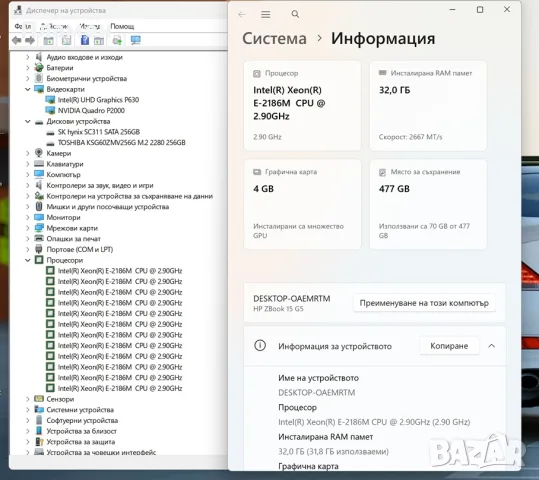Expand the Камери category arrow
The image size is (539, 480).
point(28,153)
